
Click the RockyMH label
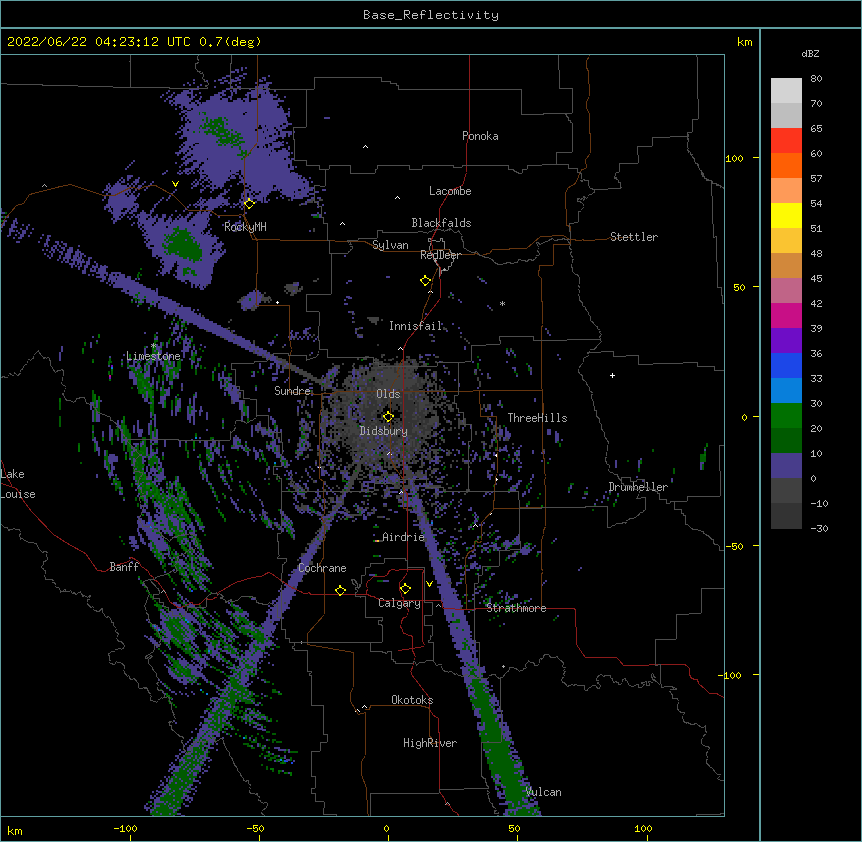pyautogui.click(x=245, y=227)
